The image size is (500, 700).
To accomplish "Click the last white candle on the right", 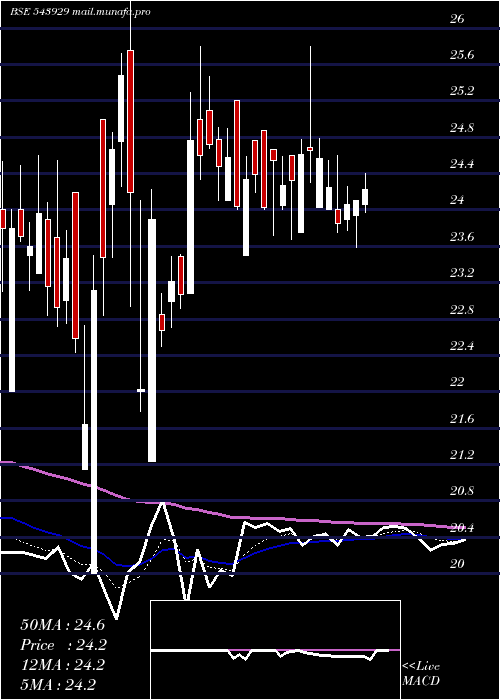I will (x=365, y=197).
